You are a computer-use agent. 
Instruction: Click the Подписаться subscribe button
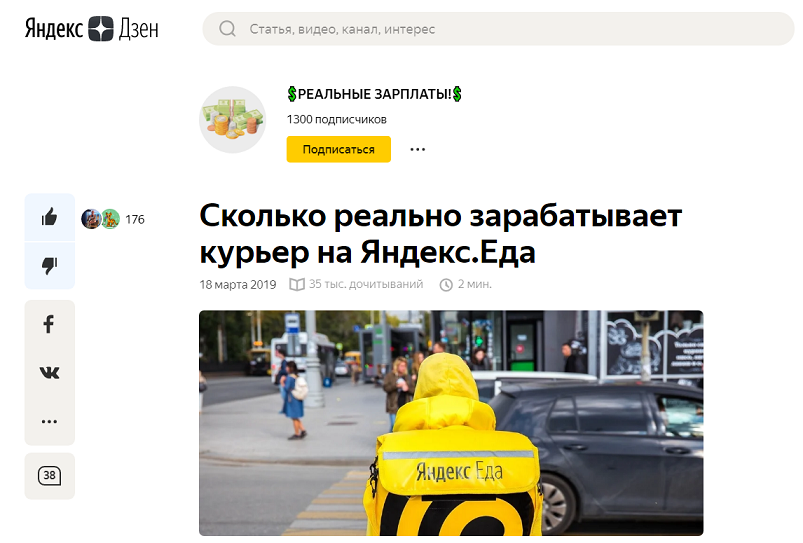(x=339, y=149)
